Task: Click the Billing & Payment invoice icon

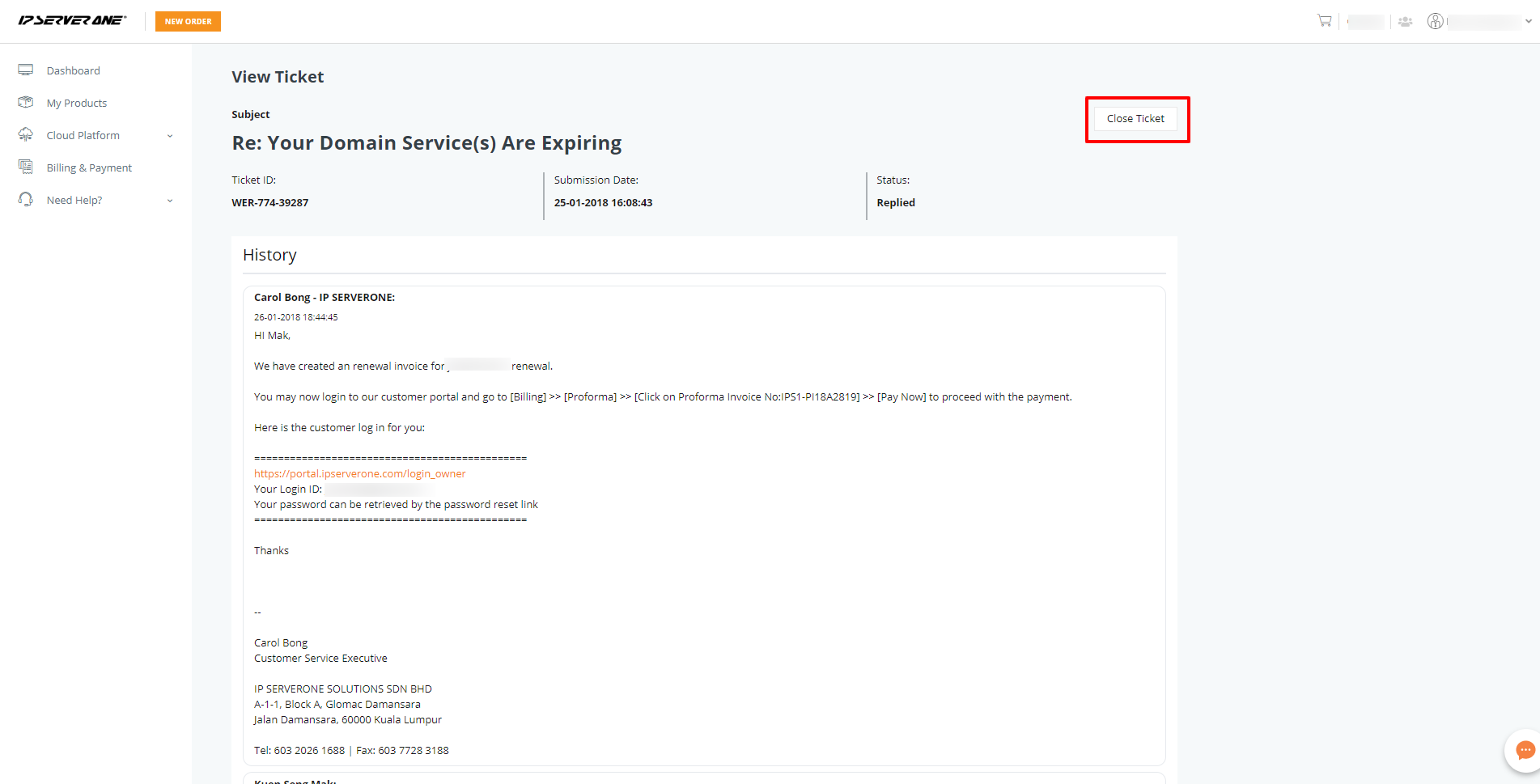Action: coord(26,167)
